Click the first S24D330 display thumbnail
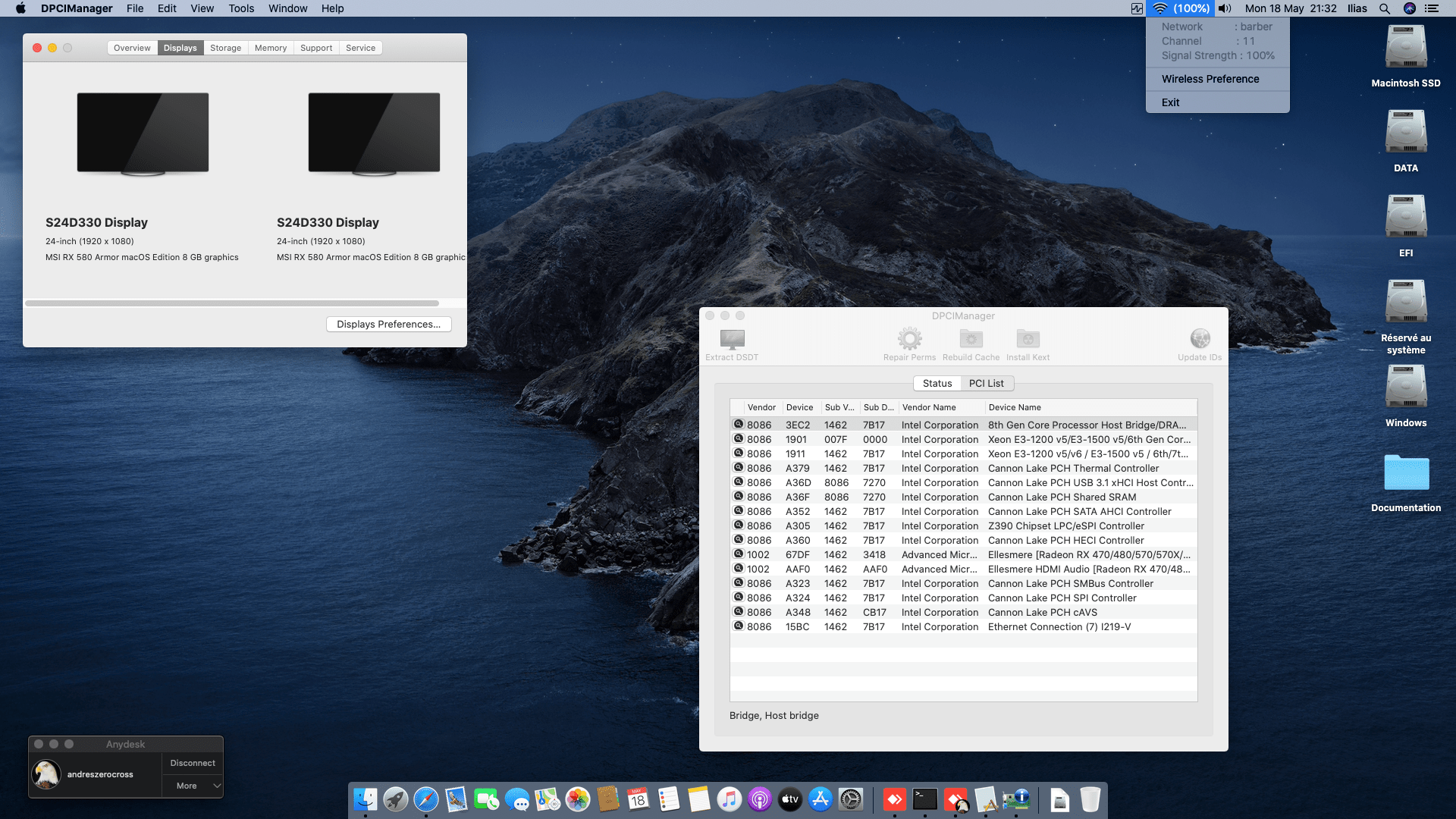 click(x=143, y=133)
